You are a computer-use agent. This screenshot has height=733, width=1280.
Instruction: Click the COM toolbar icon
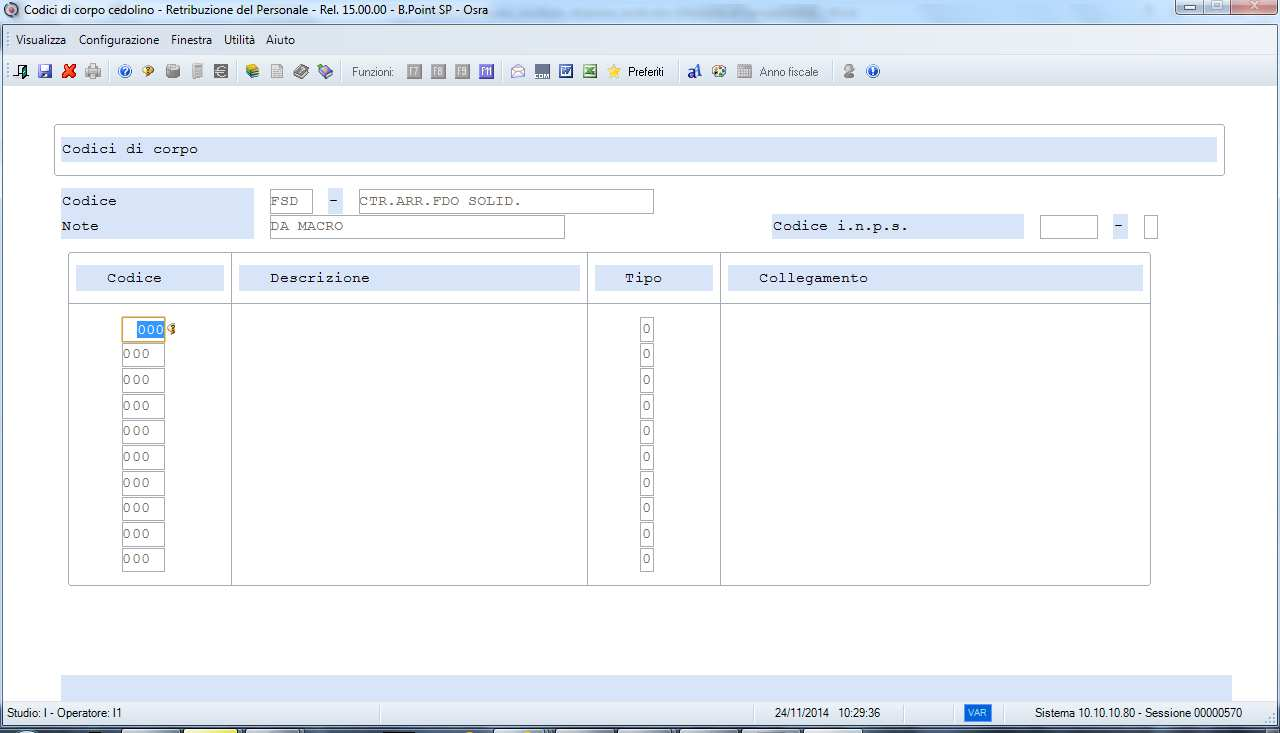(x=542, y=72)
